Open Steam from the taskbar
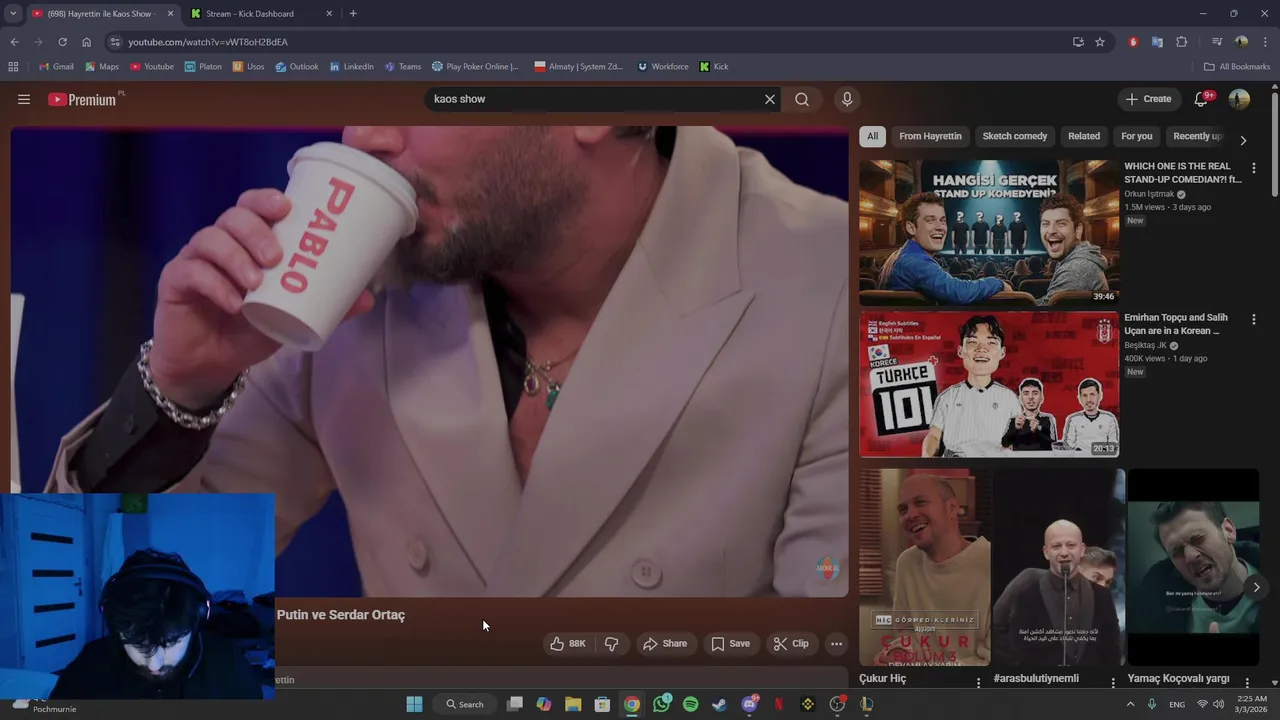 point(719,704)
